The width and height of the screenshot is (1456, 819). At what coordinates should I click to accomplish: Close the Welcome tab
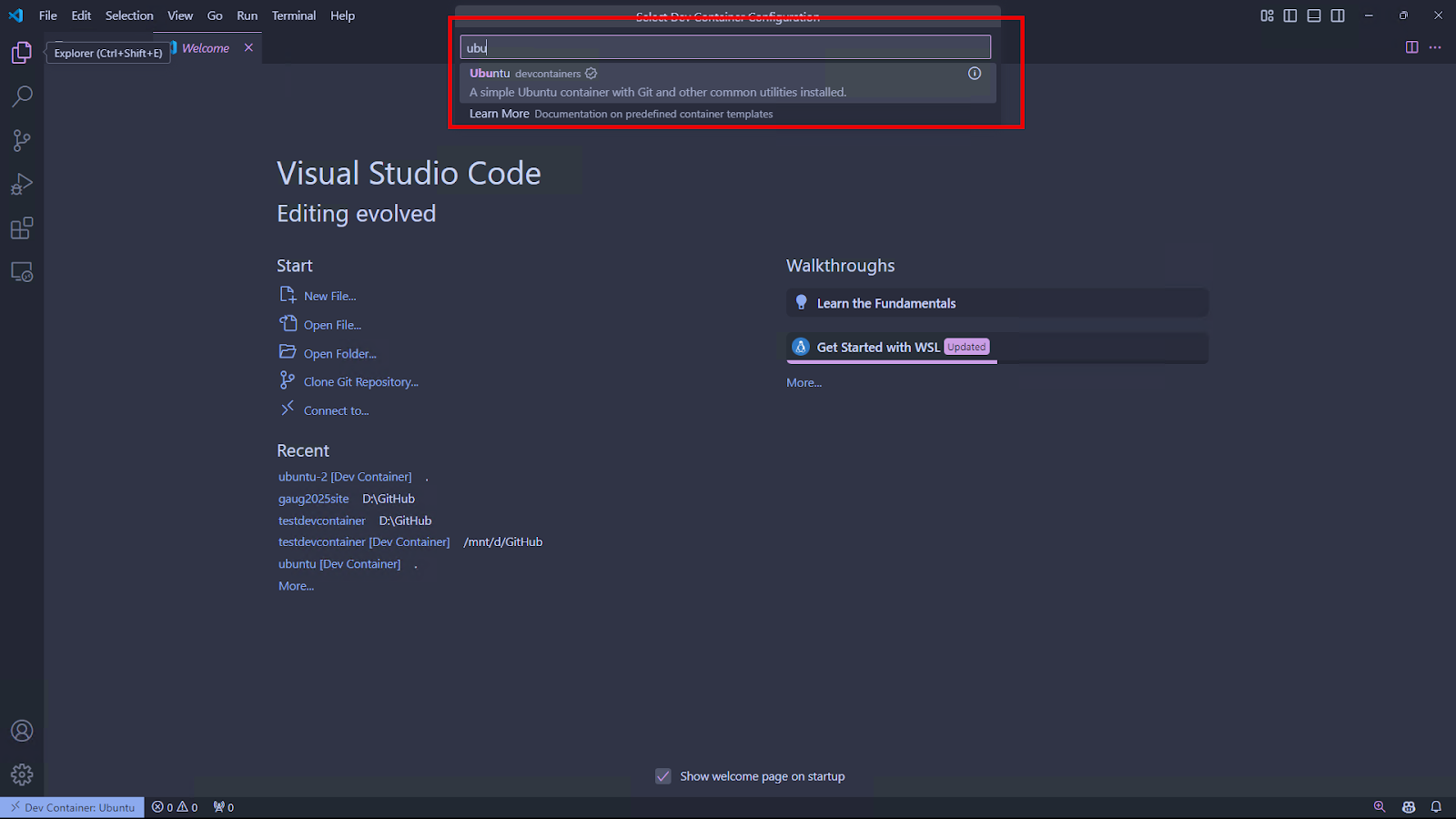pyautogui.click(x=248, y=48)
